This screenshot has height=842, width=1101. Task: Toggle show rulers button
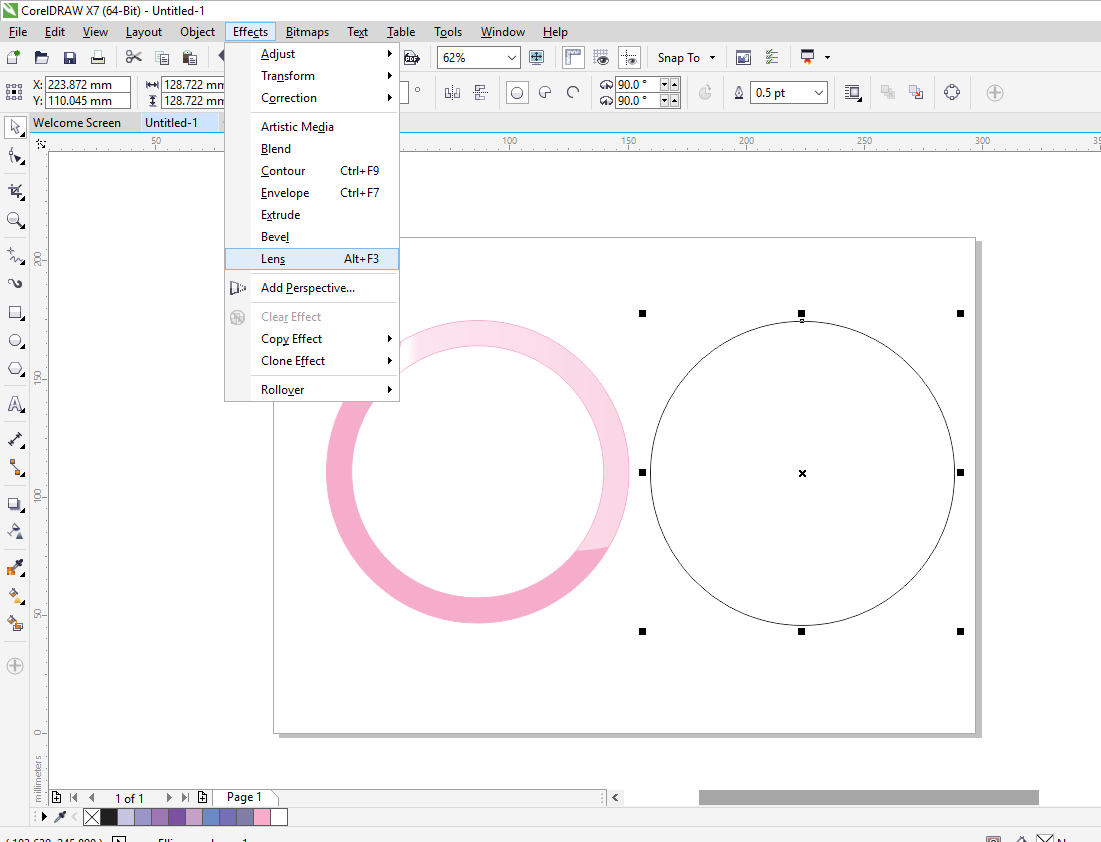pyautogui.click(x=573, y=58)
